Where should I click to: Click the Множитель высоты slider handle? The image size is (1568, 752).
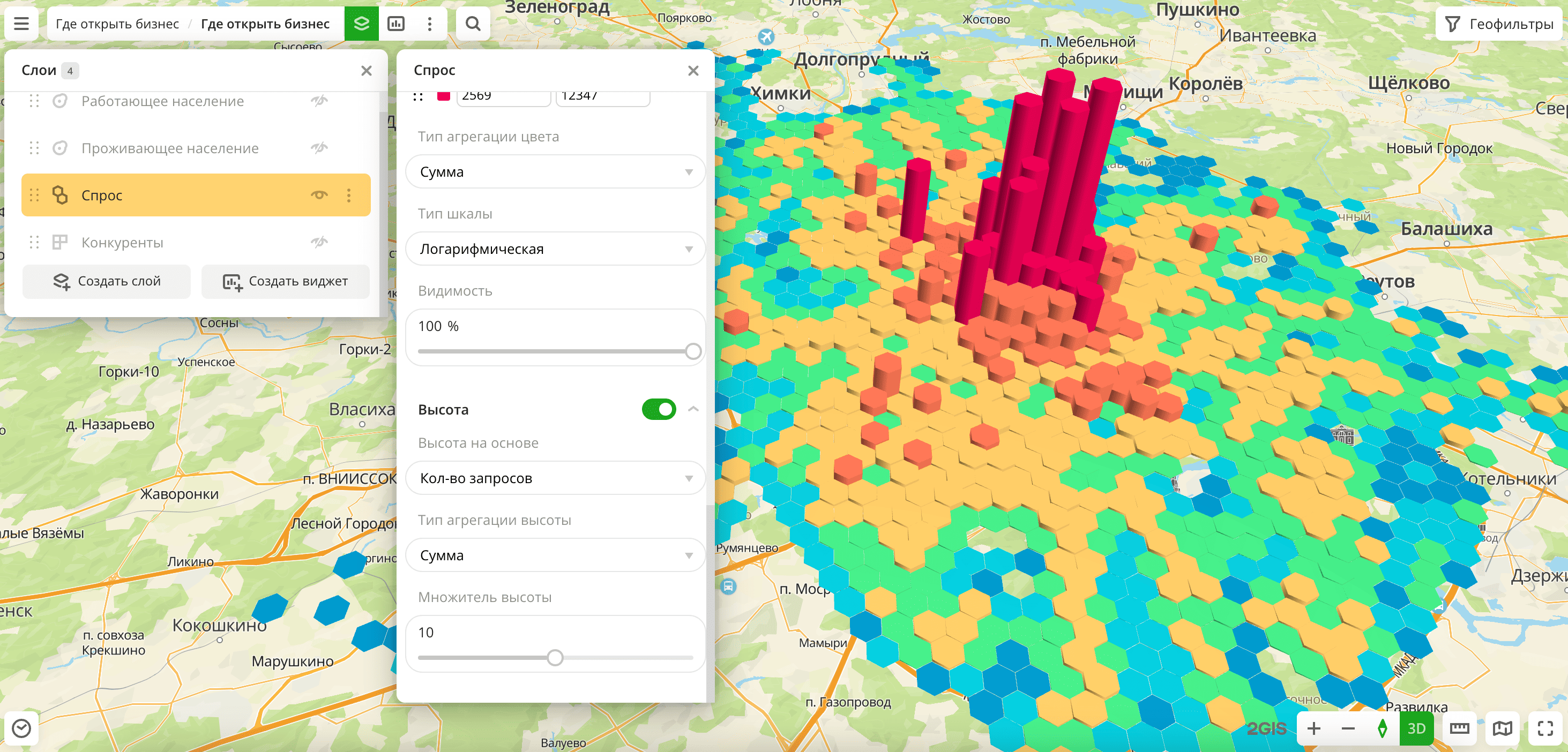click(555, 658)
